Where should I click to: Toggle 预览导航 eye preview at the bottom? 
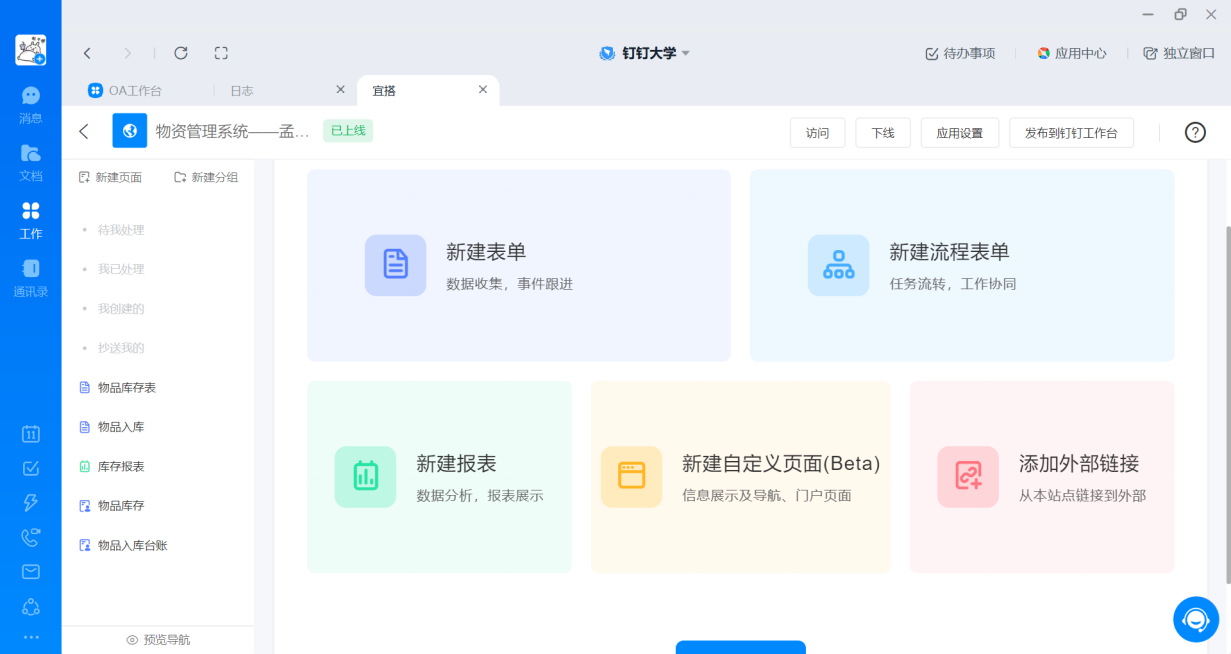point(158,639)
